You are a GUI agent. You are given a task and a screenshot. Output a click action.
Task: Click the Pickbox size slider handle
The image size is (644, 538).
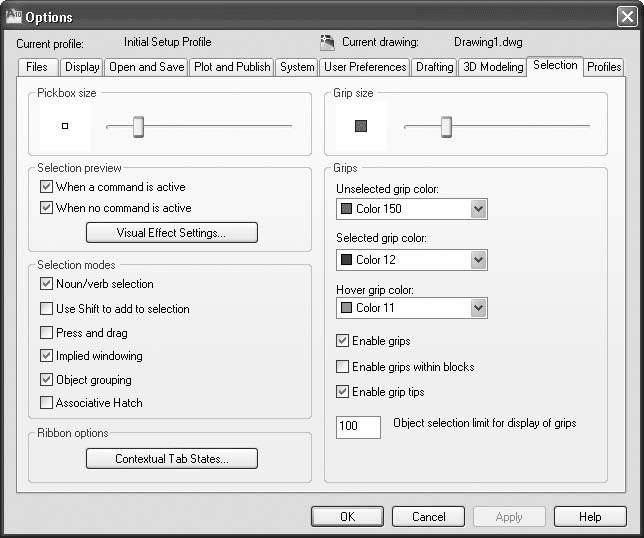[x=138, y=126]
